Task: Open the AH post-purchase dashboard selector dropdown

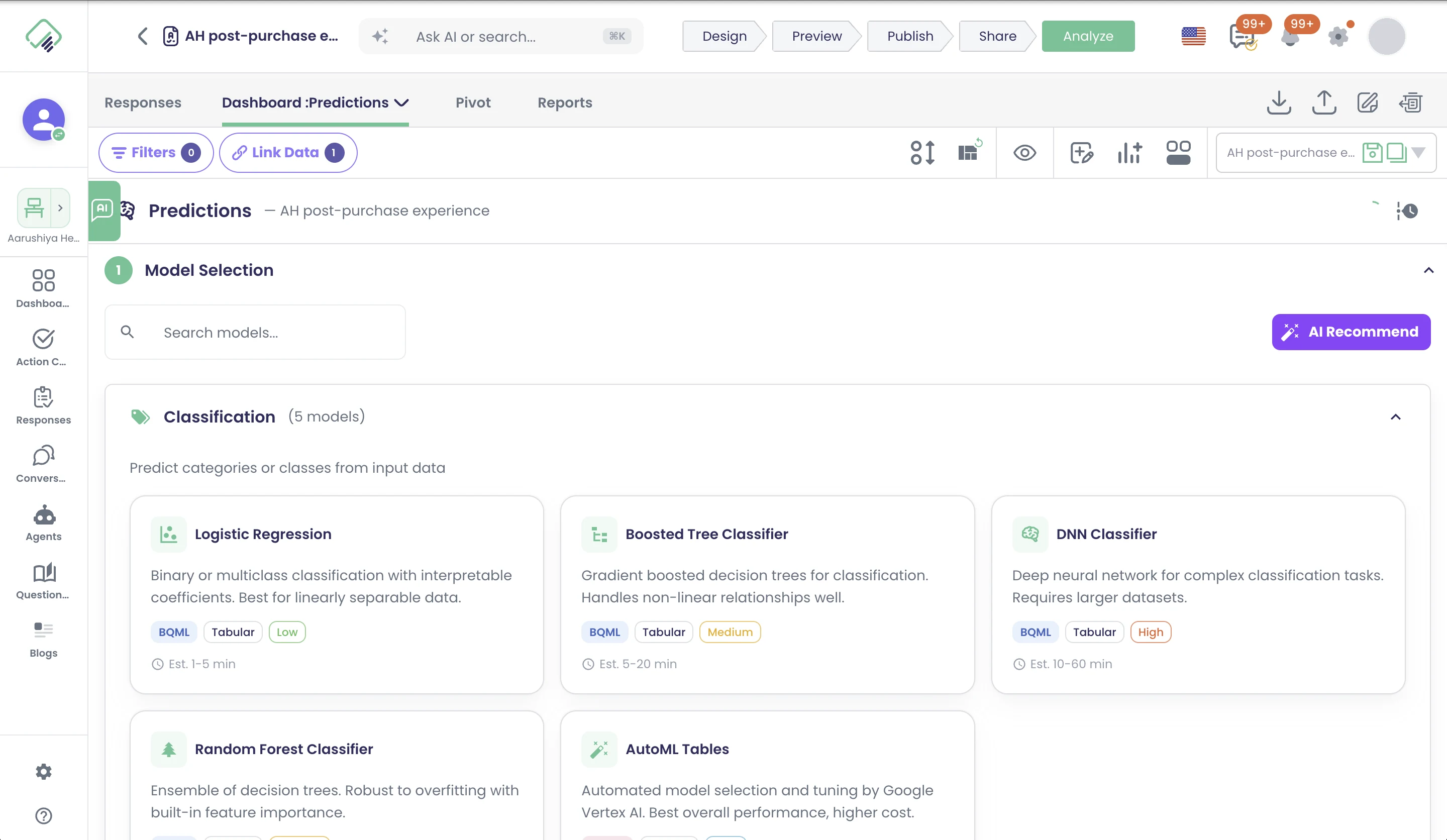Action: tap(1418, 153)
